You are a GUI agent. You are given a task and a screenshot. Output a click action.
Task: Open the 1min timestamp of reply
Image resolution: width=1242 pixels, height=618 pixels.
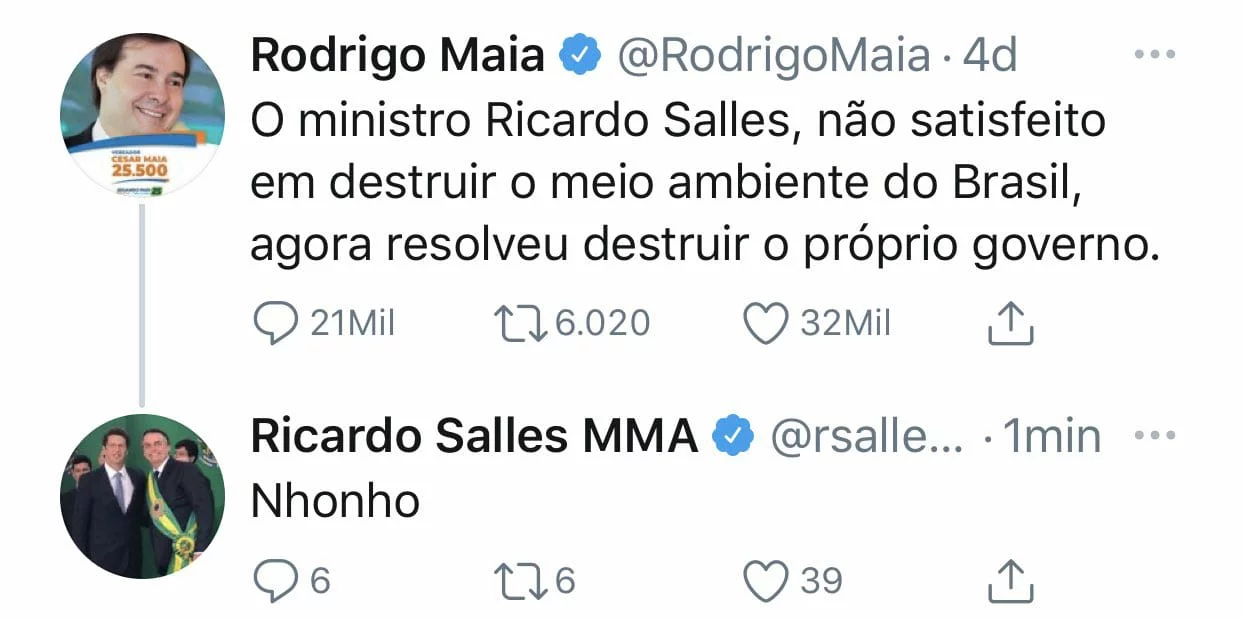[x=1052, y=437]
